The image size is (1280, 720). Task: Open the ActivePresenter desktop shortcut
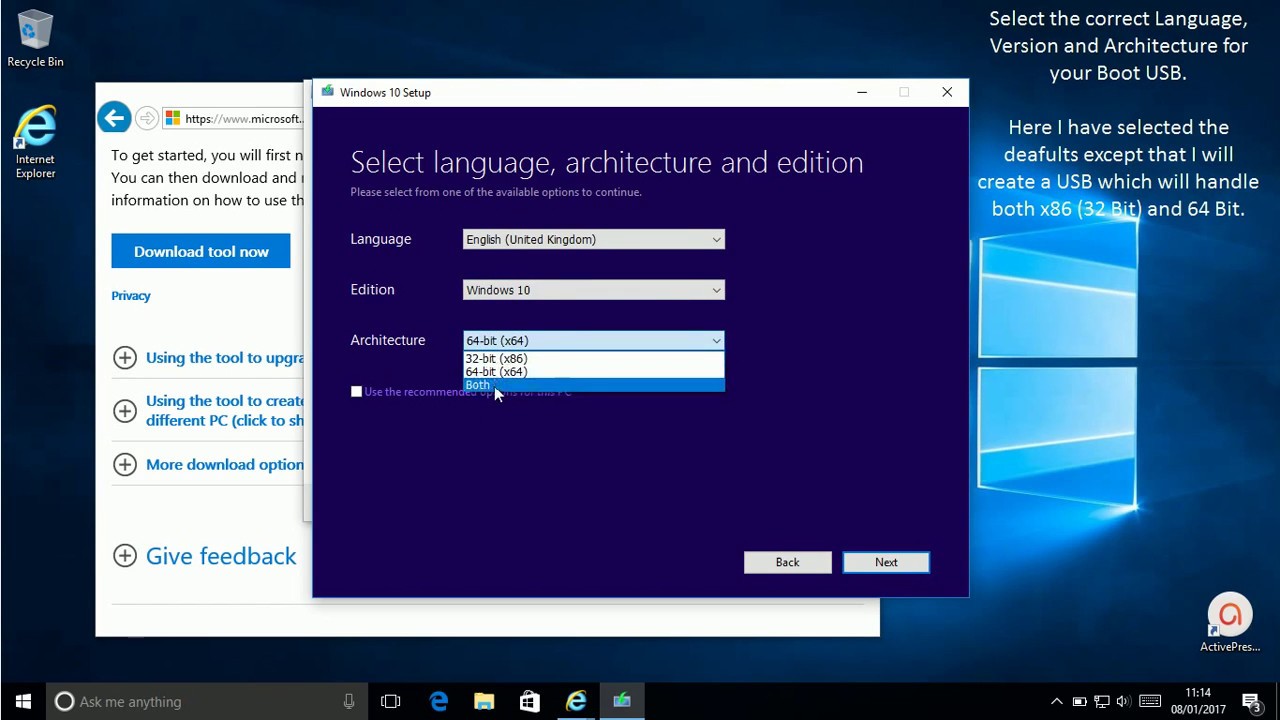[x=1230, y=623]
